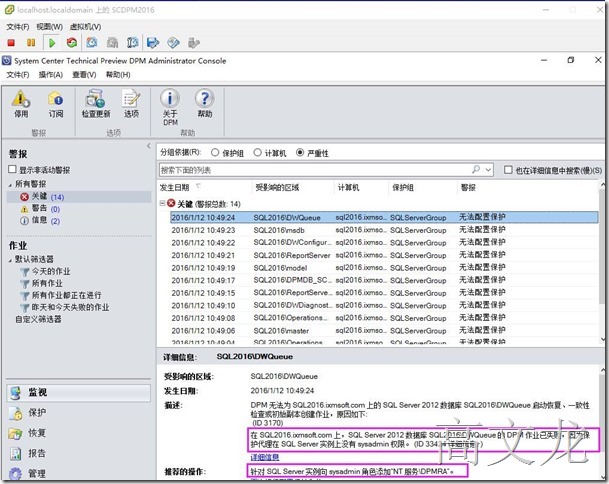Select the SQL2016\msdb alert row
The height and width of the screenshot is (484, 609).
pyautogui.click(x=384, y=230)
